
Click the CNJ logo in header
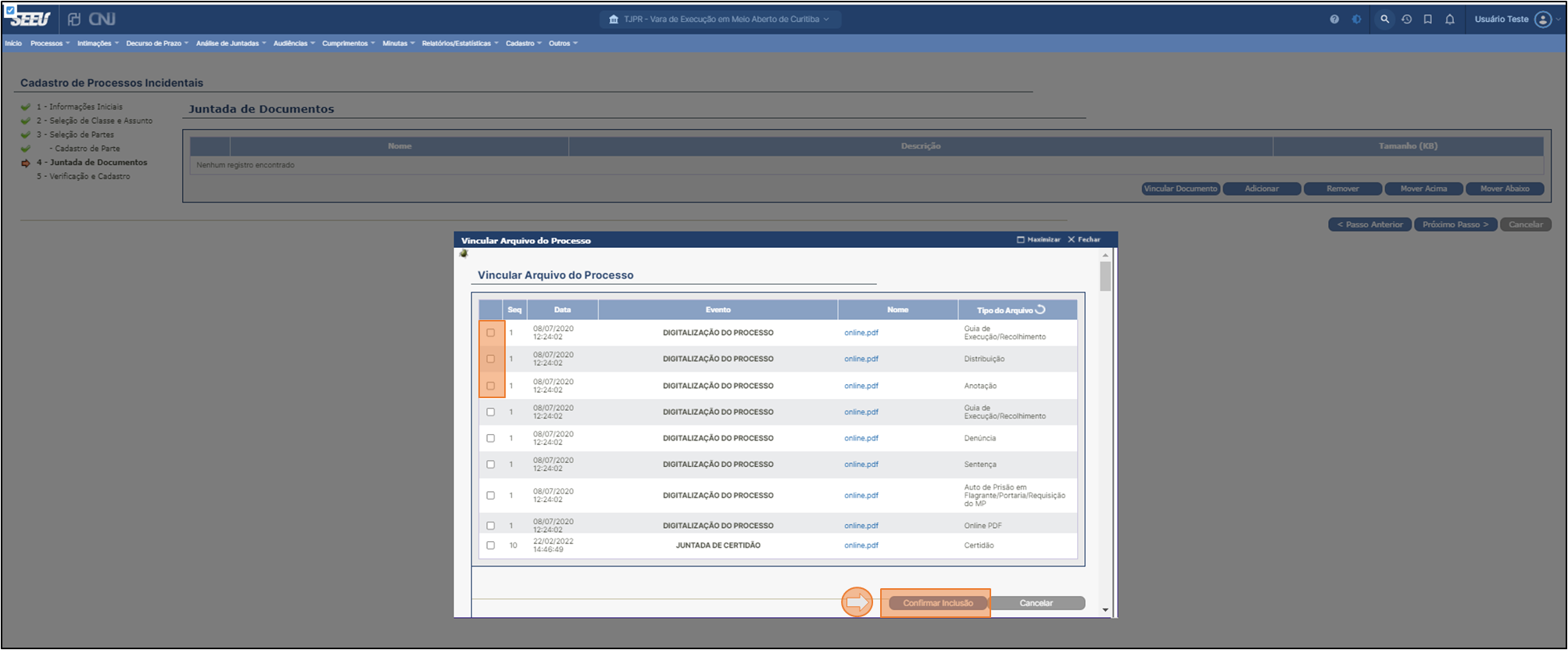point(102,19)
